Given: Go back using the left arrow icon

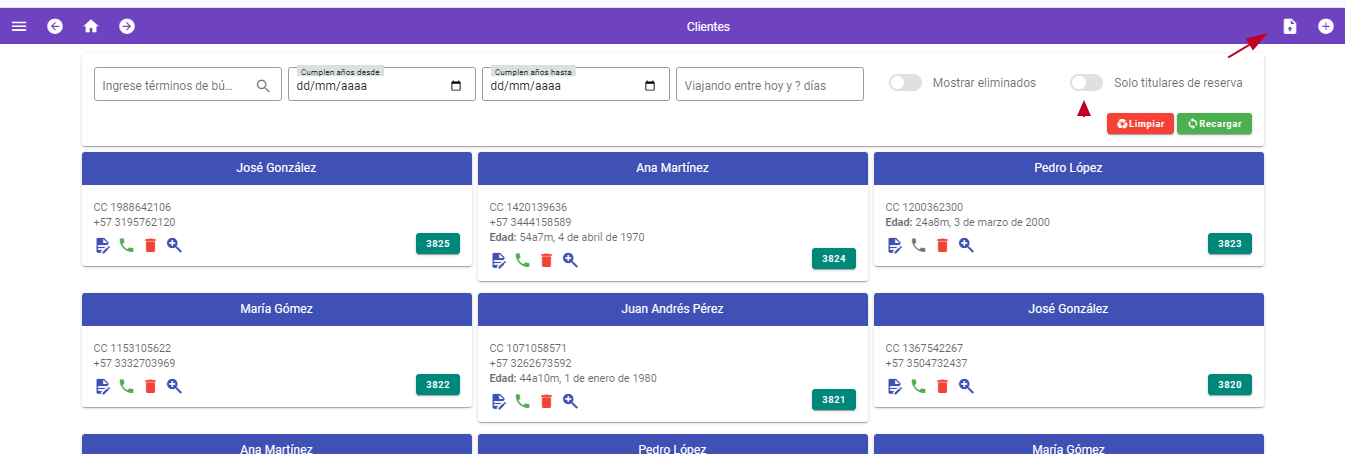Looking at the screenshot, I should (x=55, y=26).
